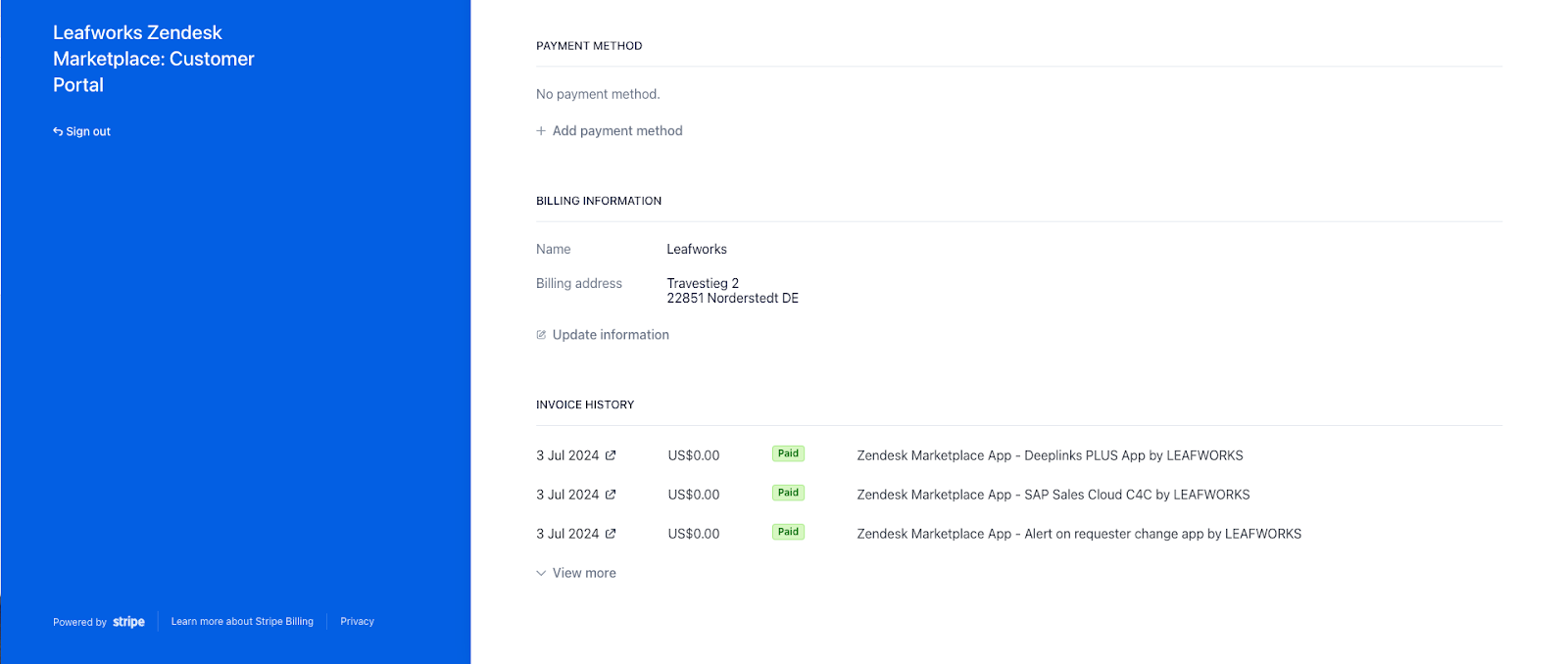Image resolution: width=1568 pixels, height=664 pixels.
Task: Select the Alert on requester change invoice row
Action: [x=1079, y=534]
